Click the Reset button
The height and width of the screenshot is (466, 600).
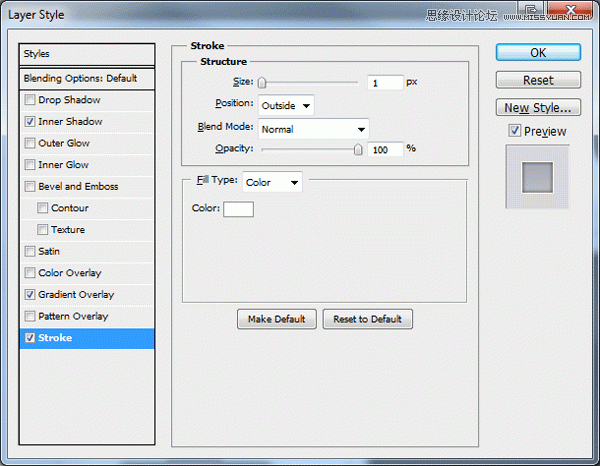(538, 80)
